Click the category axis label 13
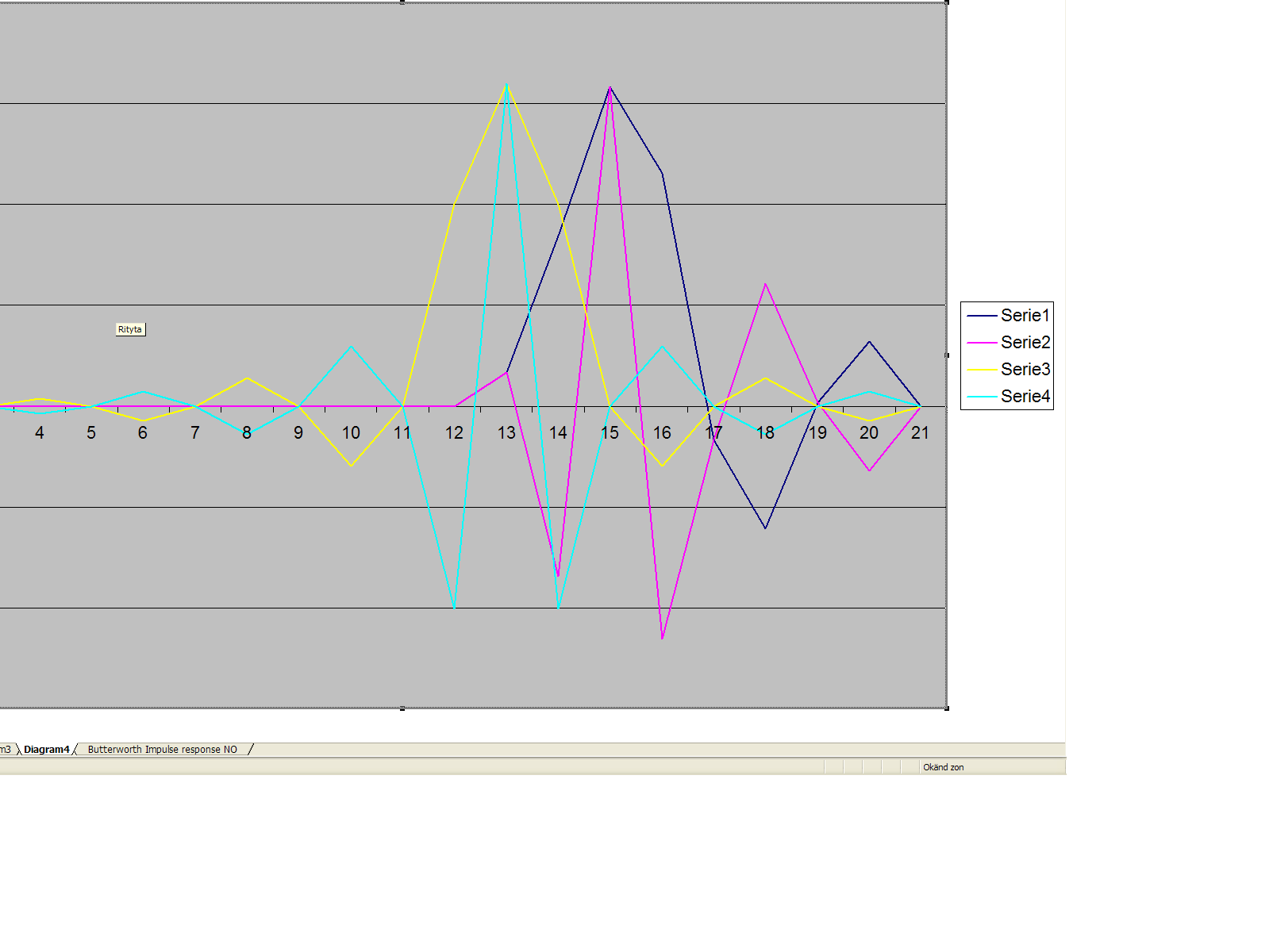This screenshot has height=952, width=1273. click(x=506, y=433)
